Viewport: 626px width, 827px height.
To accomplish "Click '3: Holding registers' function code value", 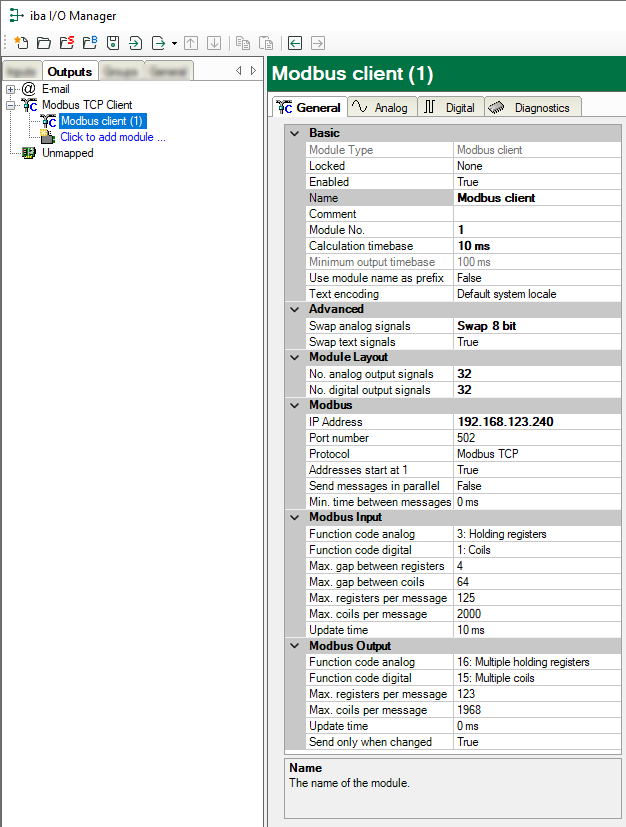I will pyautogui.click(x=537, y=534).
